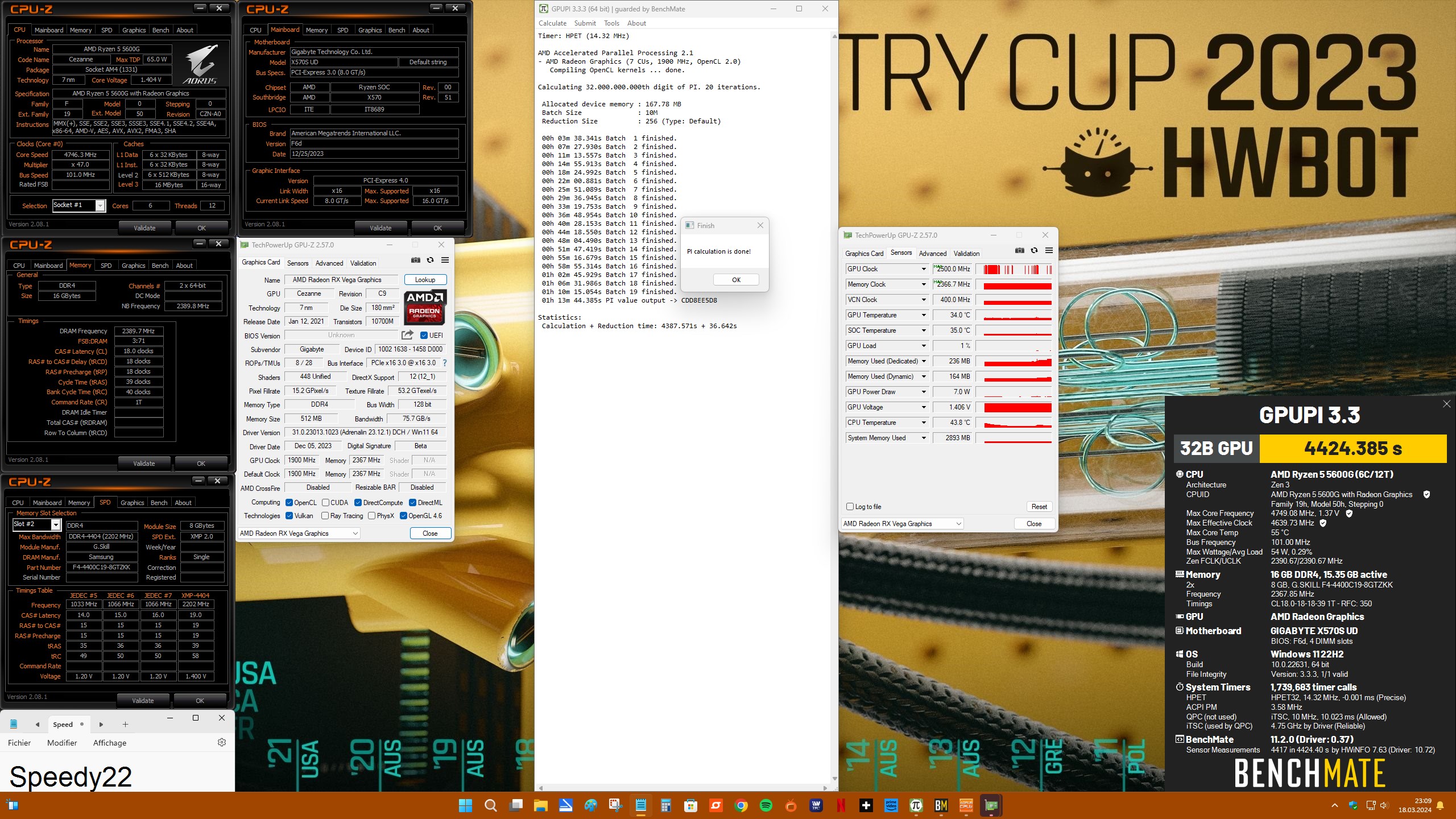Open hamburger menu in GPU-Z Sensors window
The width and height of the screenshot is (1456, 819).
tap(1049, 251)
